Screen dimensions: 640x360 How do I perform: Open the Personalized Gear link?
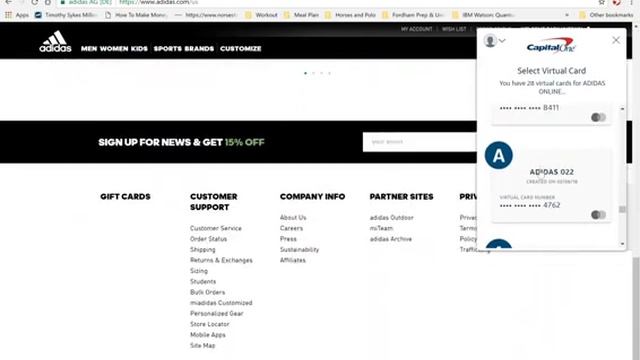point(217,313)
